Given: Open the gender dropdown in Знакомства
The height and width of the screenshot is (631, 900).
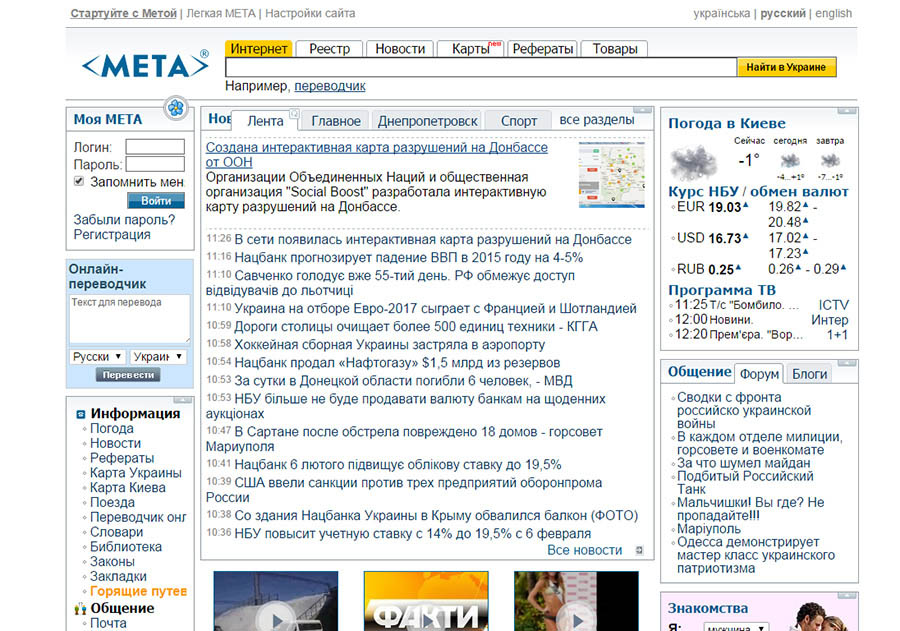Looking at the screenshot, I should pyautogui.click(x=736, y=627).
